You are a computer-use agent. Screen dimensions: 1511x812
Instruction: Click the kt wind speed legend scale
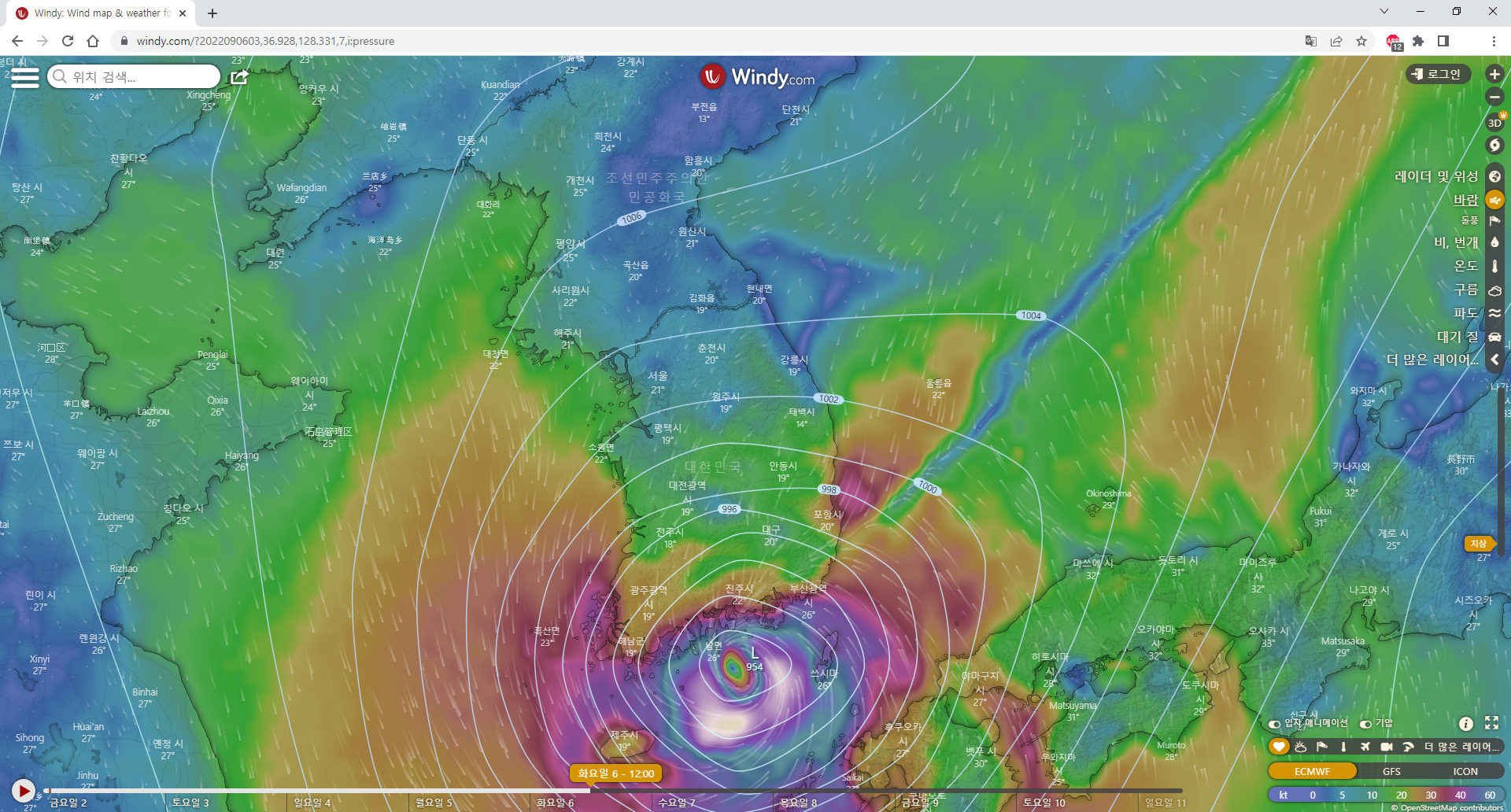click(1386, 795)
